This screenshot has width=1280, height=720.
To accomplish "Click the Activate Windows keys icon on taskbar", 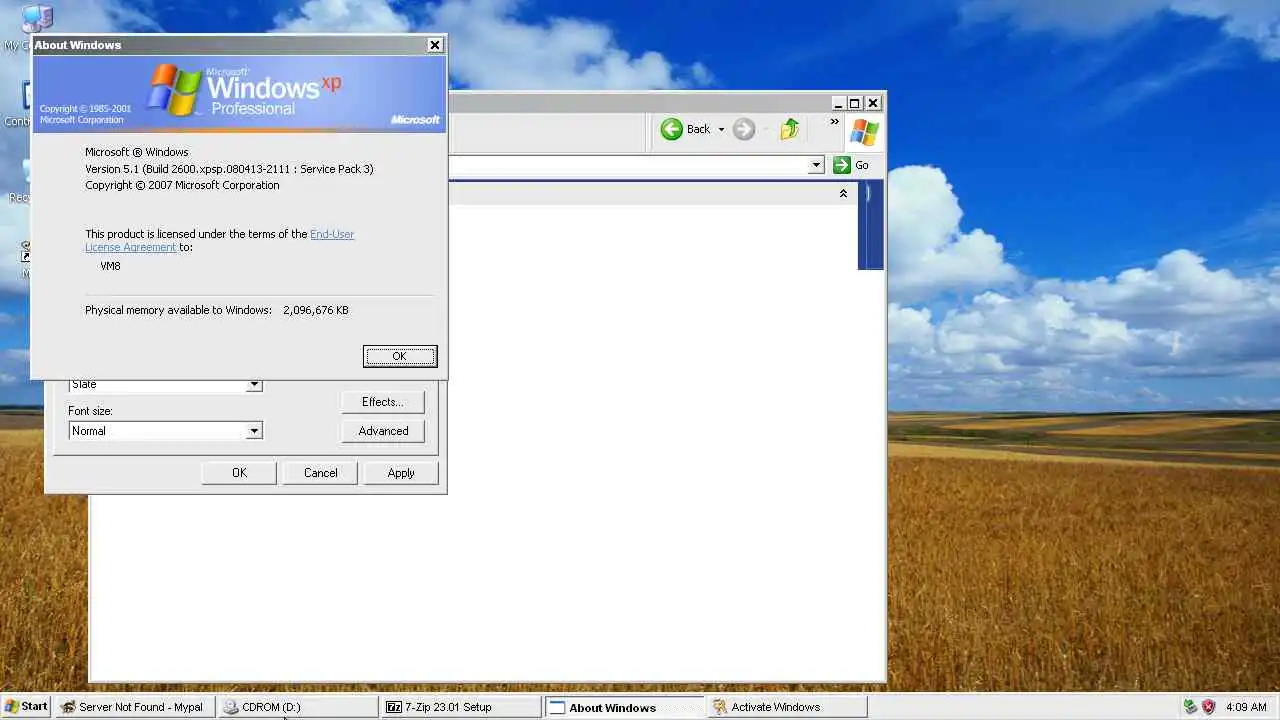I will point(720,707).
